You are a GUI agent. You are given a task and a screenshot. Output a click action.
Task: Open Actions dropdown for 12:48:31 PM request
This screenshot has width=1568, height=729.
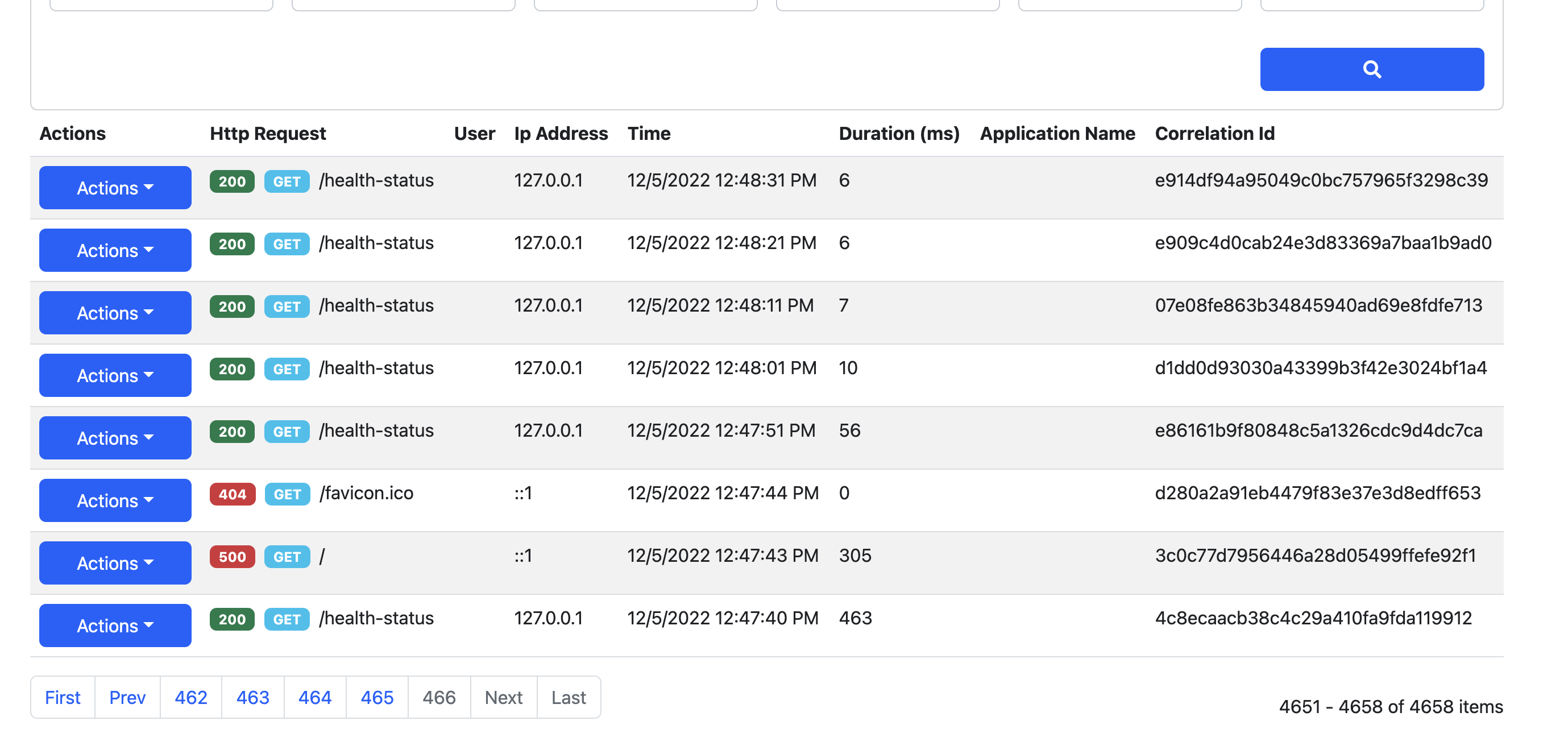pos(115,188)
